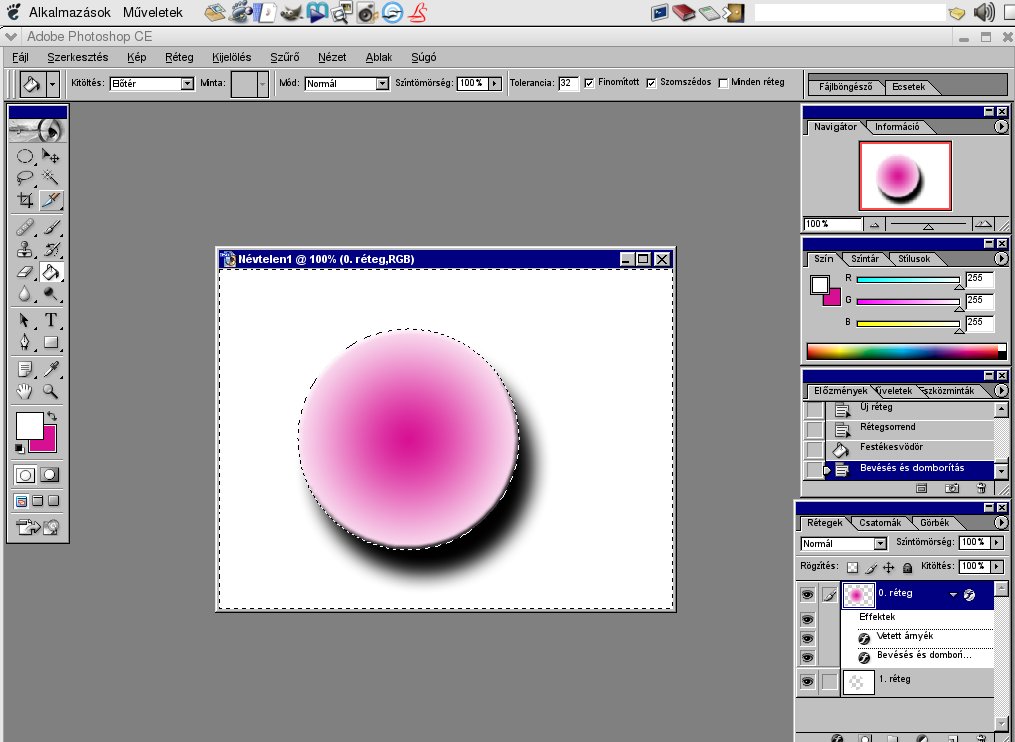Open the Mód dropdown showing Normál

click(x=346, y=84)
